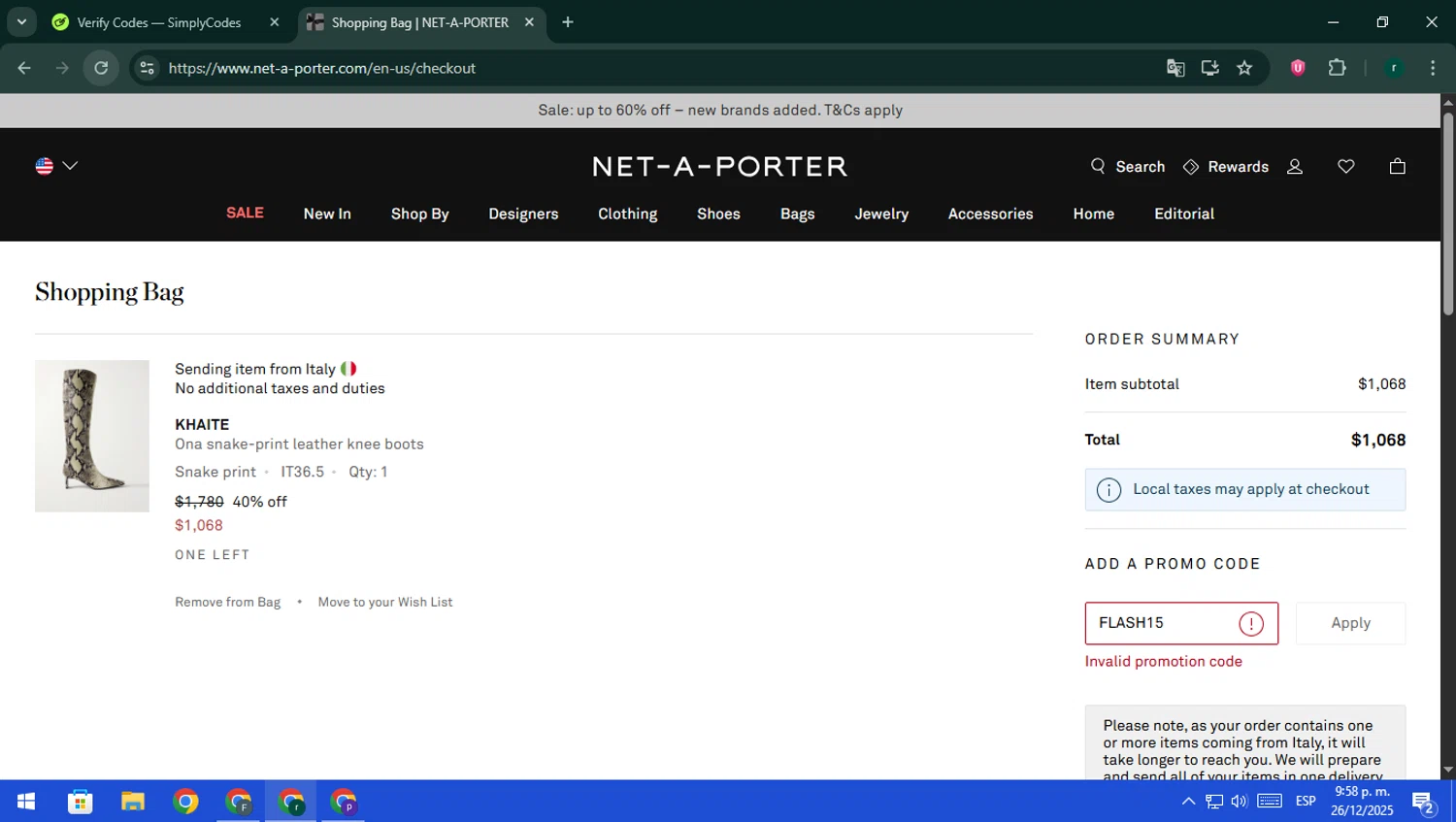The image size is (1456, 822).
Task: Open the Chrome profile avatar
Action: tap(1394, 68)
